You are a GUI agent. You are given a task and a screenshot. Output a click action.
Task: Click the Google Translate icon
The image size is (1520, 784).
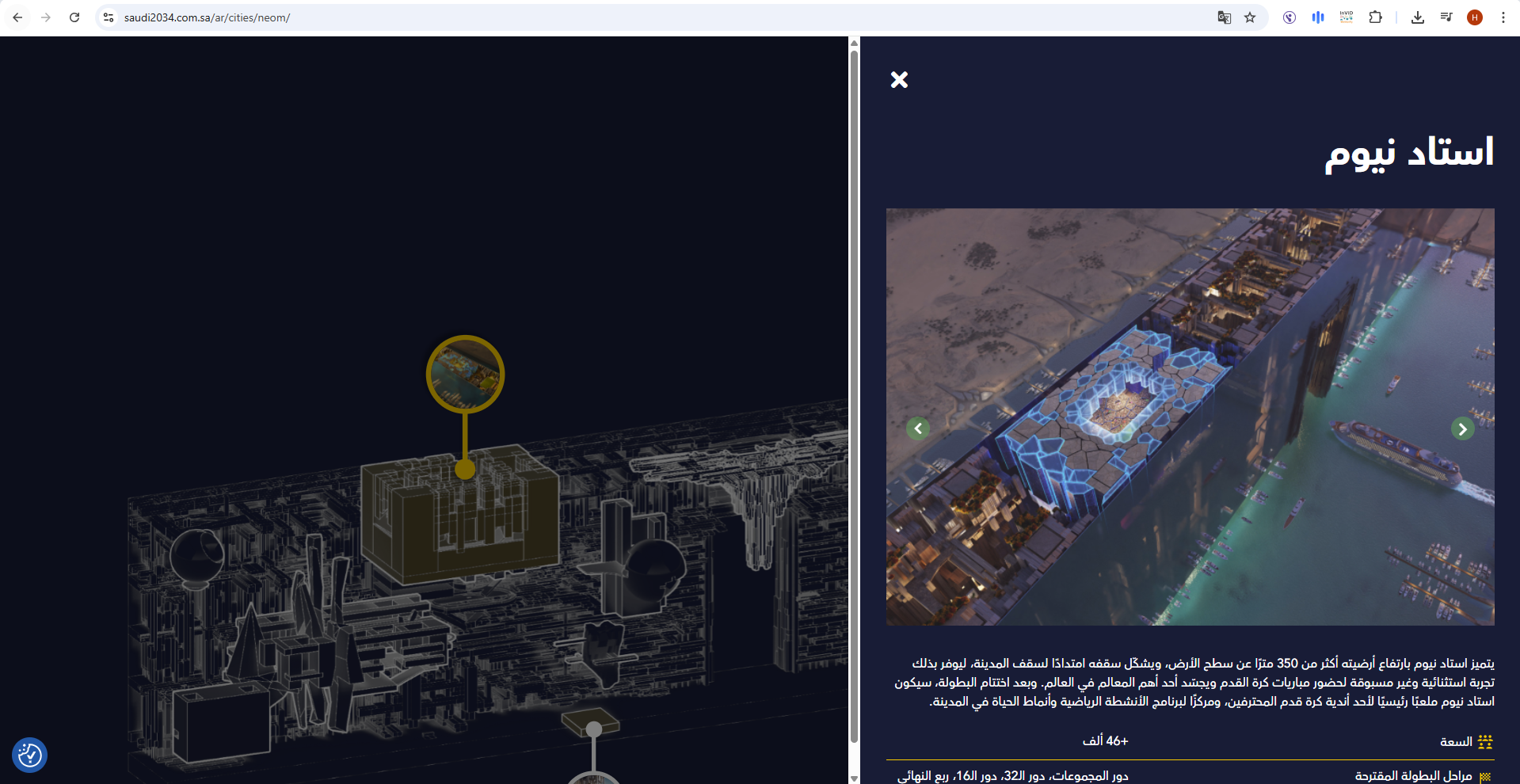pyautogui.click(x=1224, y=17)
